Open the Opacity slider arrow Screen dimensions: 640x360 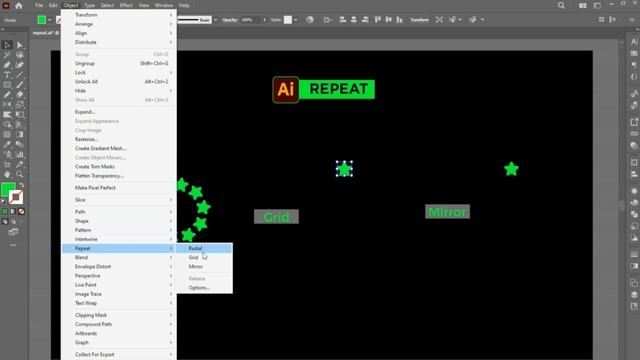264,20
